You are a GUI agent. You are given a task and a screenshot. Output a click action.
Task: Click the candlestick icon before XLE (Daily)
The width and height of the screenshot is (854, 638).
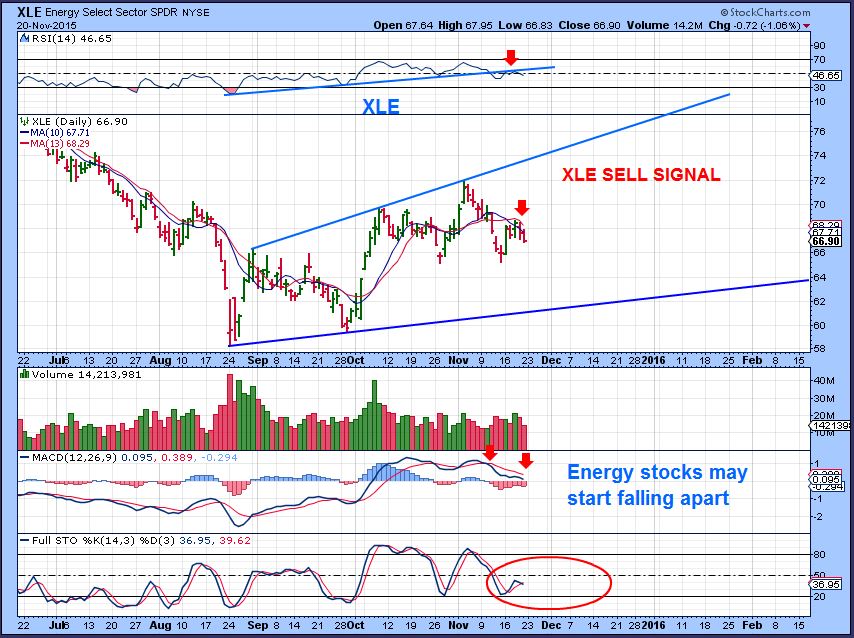point(25,121)
